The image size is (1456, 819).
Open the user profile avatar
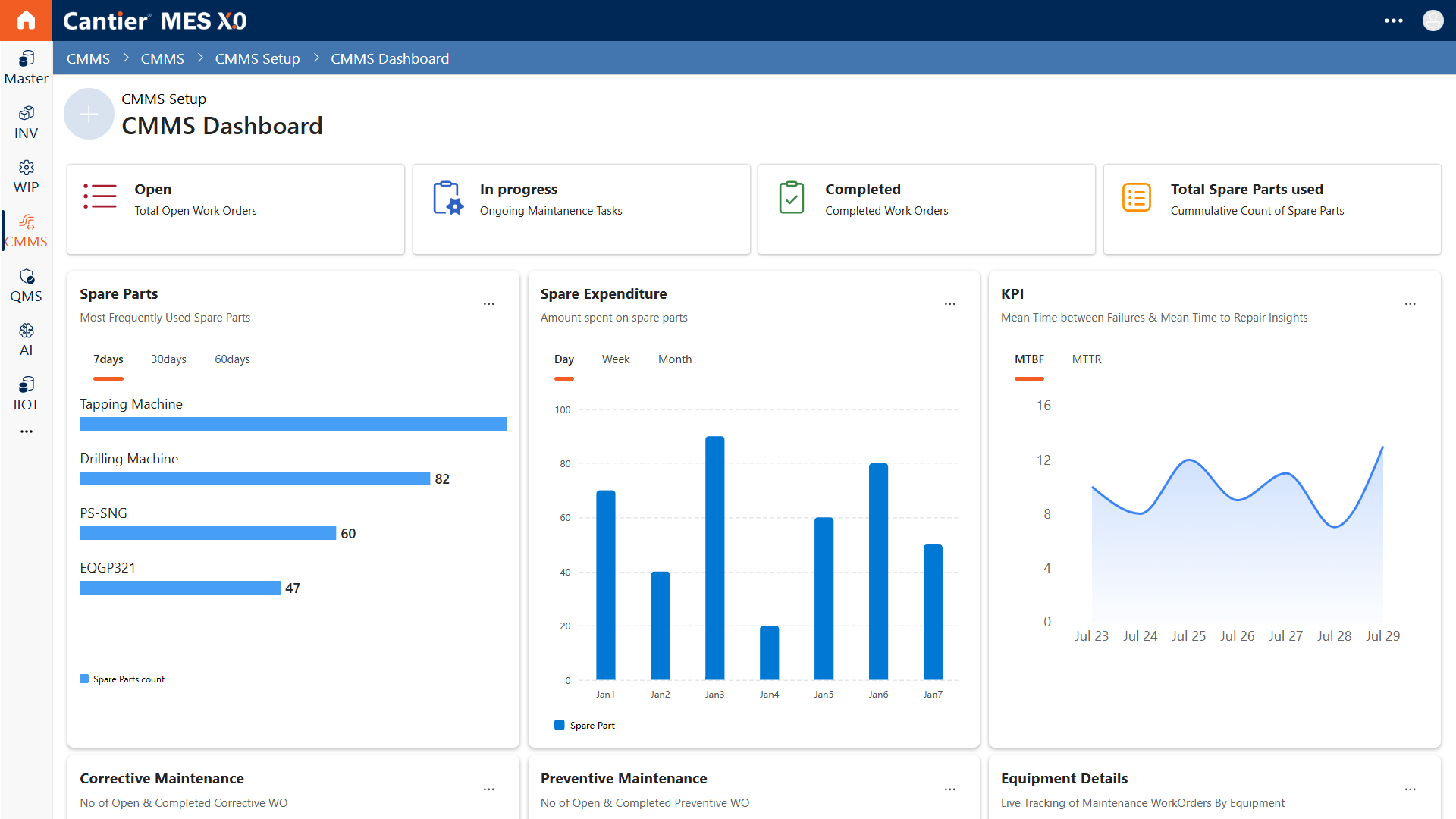[1432, 20]
